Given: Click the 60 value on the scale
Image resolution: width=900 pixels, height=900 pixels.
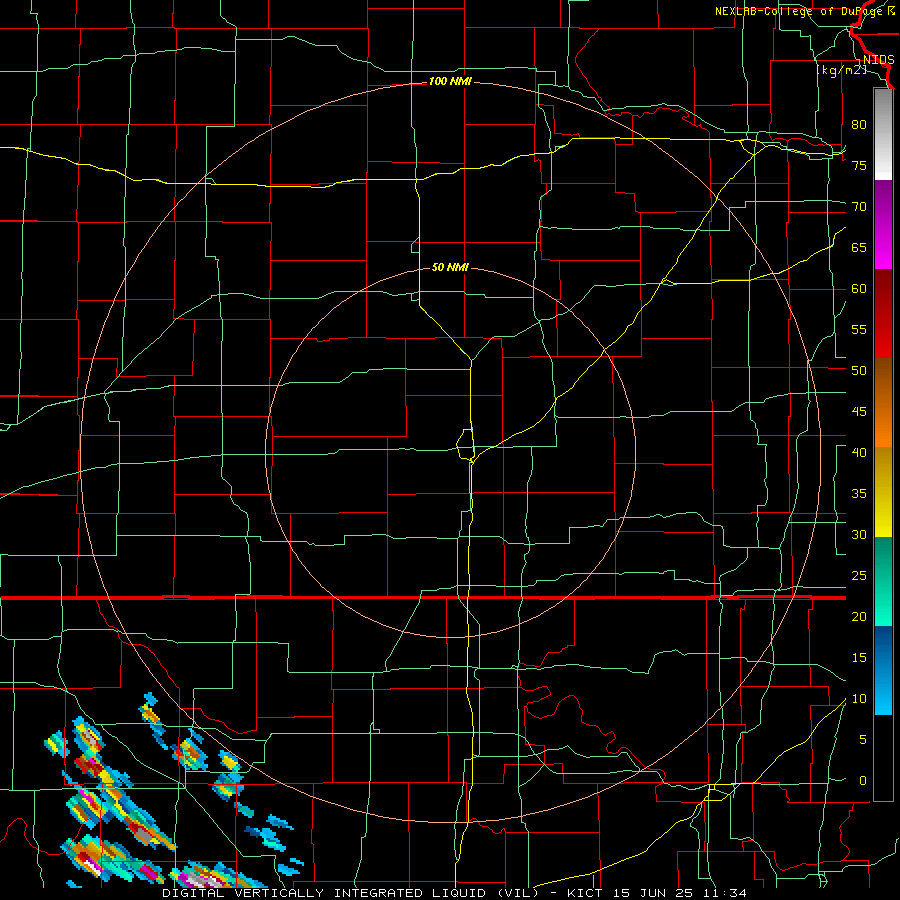Looking at the screenshot, I should point(859,289).
